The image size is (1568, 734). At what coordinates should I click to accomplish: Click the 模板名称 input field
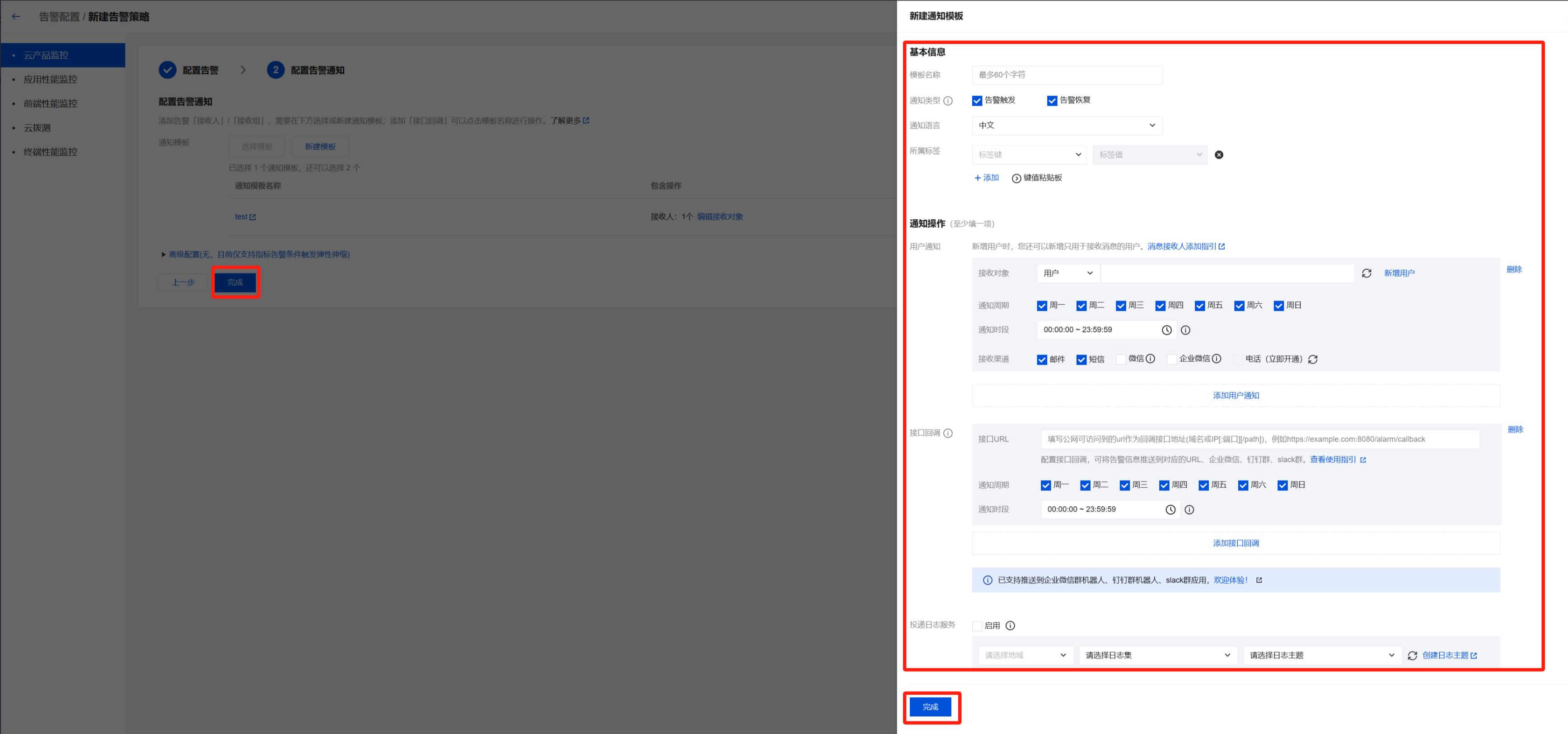point(1067,75)
